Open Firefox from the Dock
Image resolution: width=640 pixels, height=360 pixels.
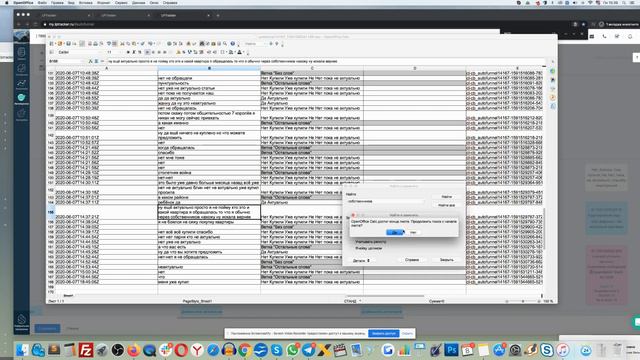point(133,350)
